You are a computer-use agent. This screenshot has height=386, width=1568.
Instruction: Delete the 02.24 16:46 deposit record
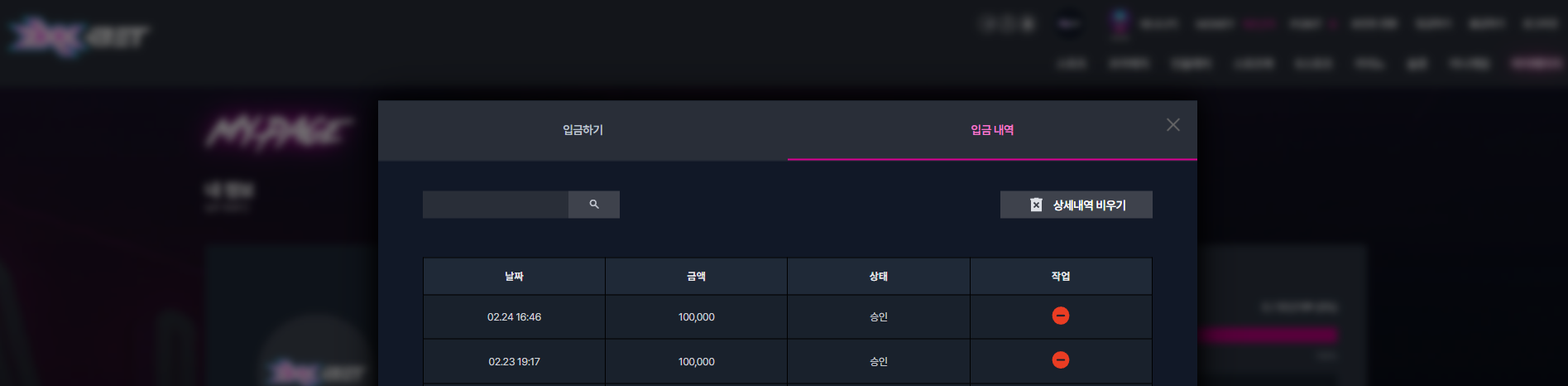[1060, 316]
